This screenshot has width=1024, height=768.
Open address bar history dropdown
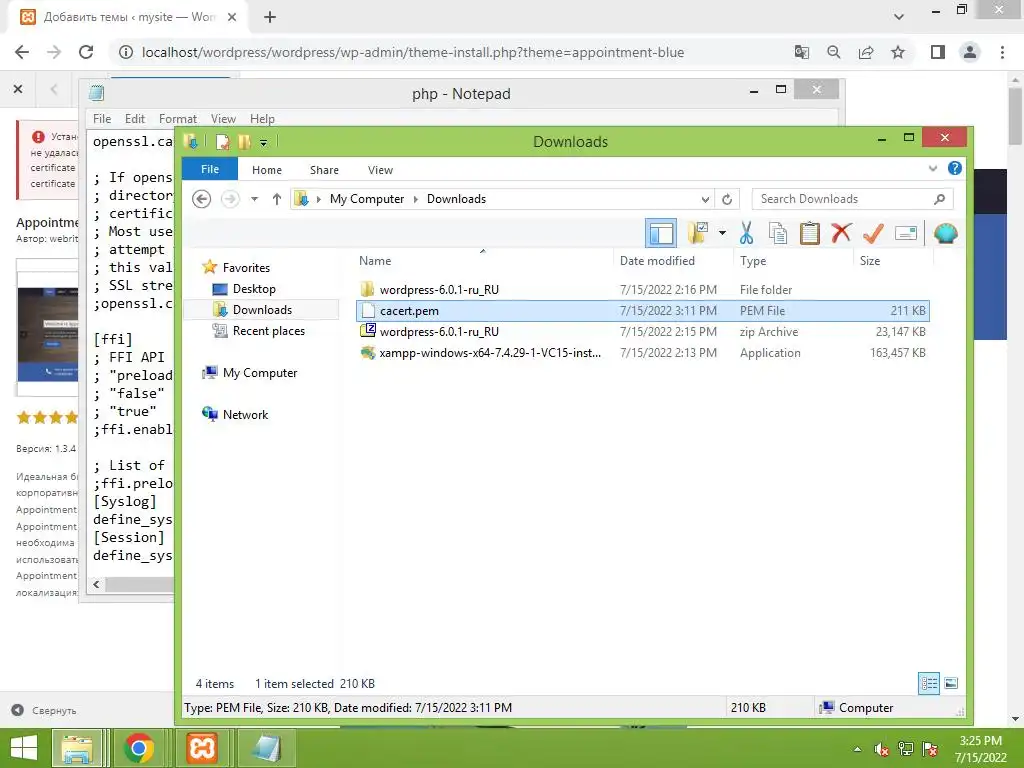click(x=705, y=199)
